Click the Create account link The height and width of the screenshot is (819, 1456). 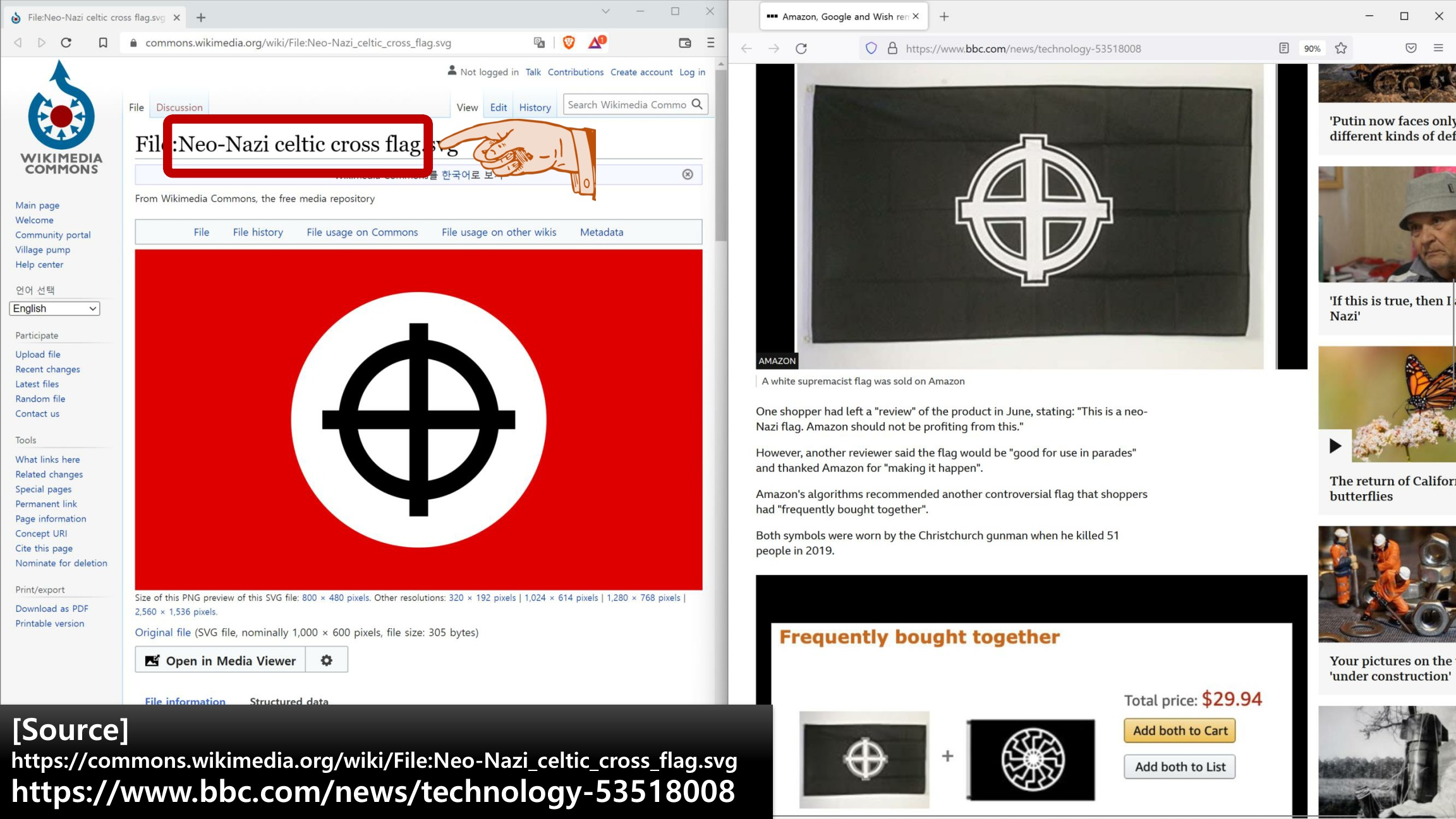click(x=641, y=72)
